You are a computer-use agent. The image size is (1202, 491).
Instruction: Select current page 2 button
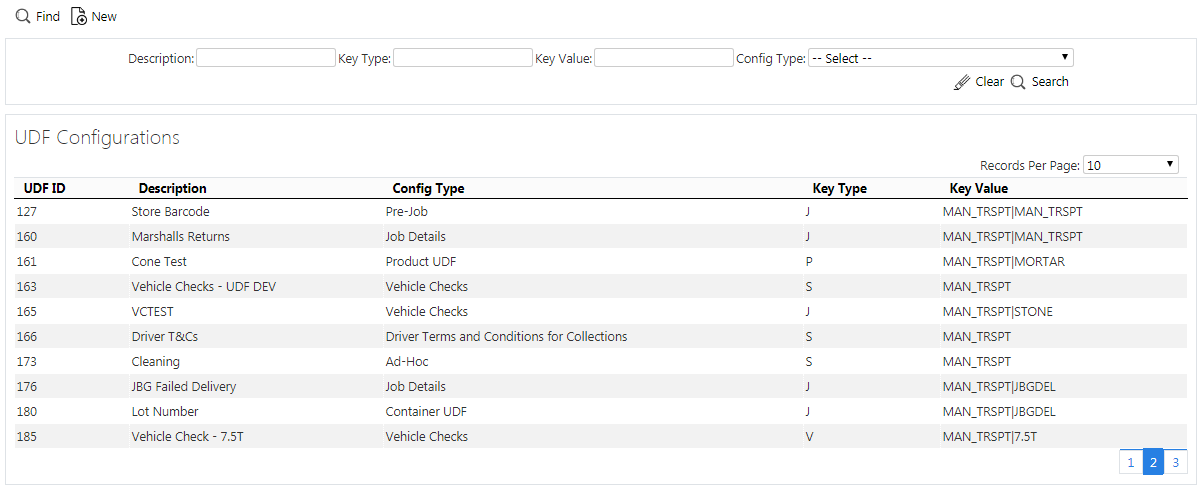coord(1153,462)
